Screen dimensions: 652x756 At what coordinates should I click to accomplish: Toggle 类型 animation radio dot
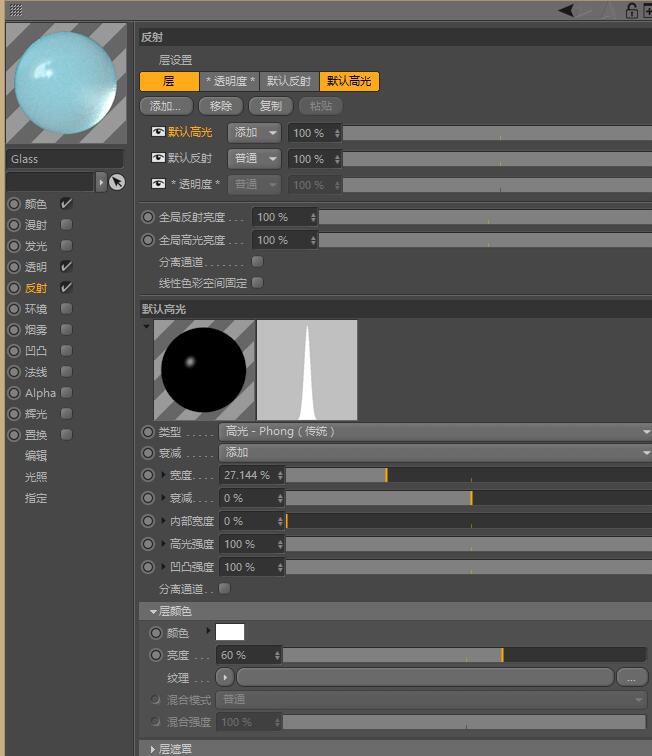(x=148, y=432)
